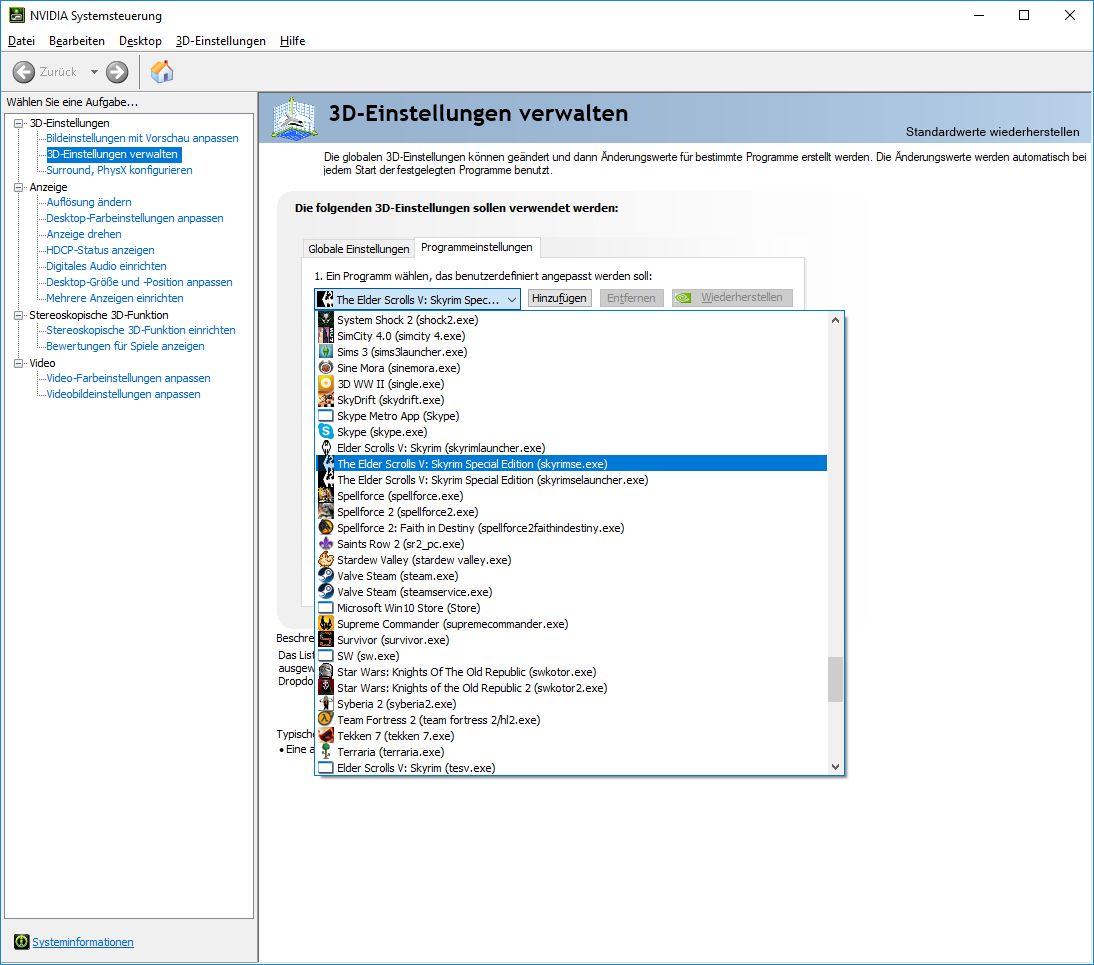Image resolution: width=1094 pixels, height=965 pixels.
Task: Click the Supreme Commander icon
Action: tap(326, 624)
